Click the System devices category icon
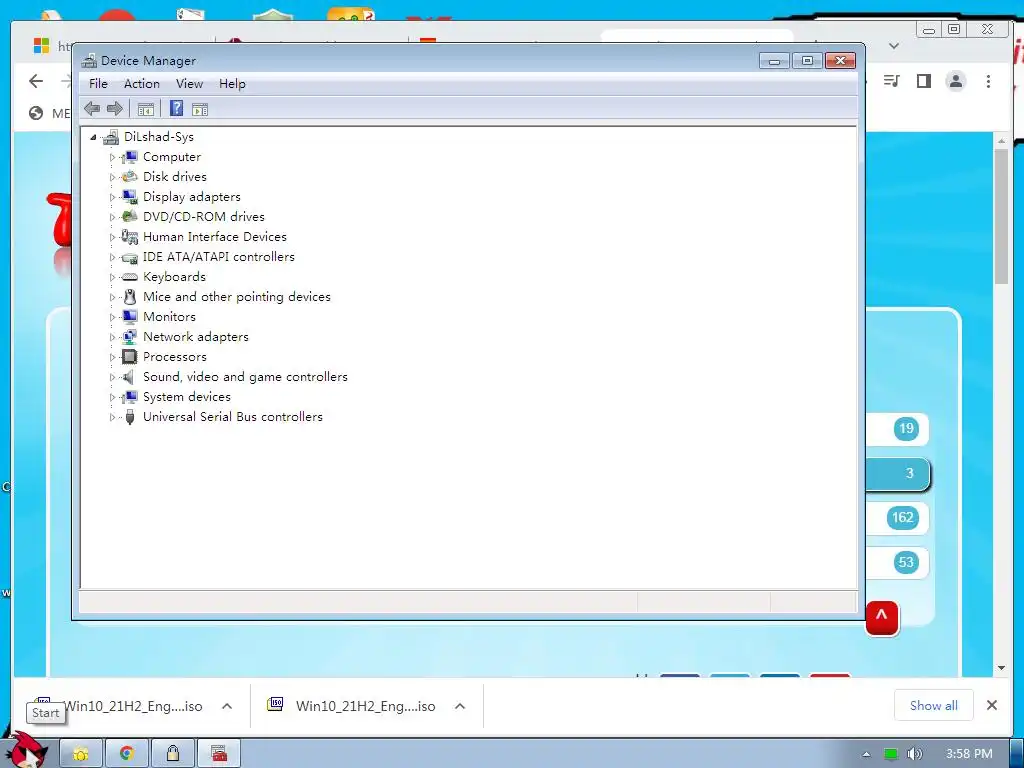 click(x=130, y=397)
